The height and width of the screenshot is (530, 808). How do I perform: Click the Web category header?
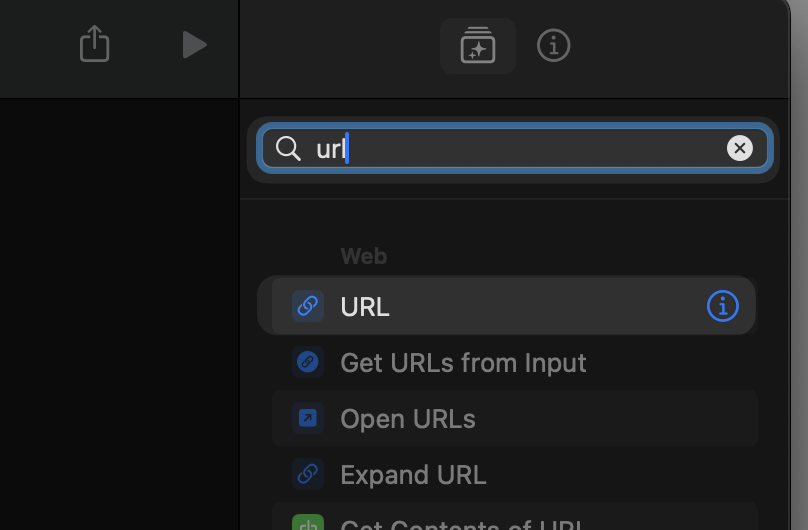click(x=363, y=256)
